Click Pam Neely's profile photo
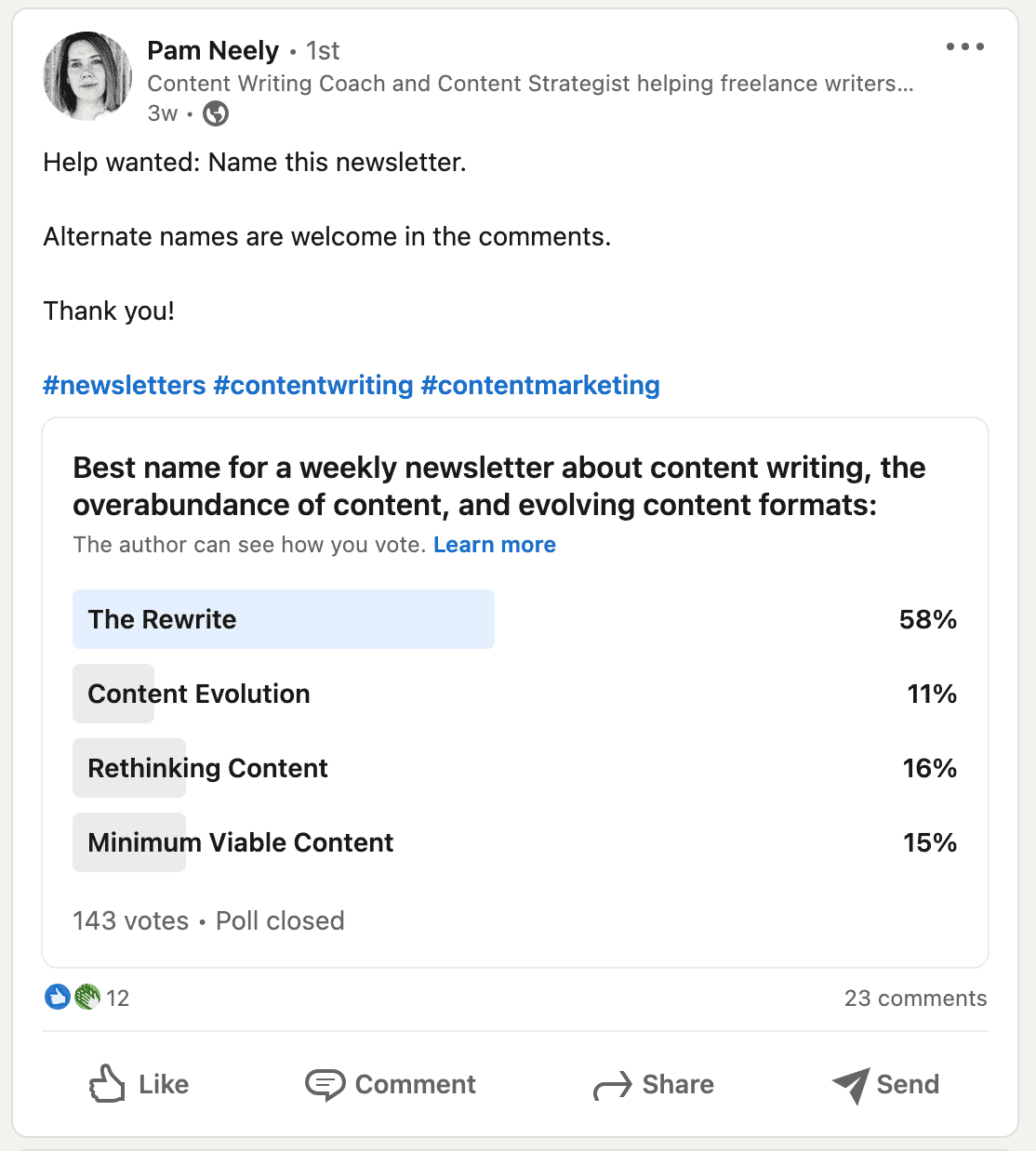Image resolution: width=1036 pixels, height=1151 pixels. [x=87, y=76]
